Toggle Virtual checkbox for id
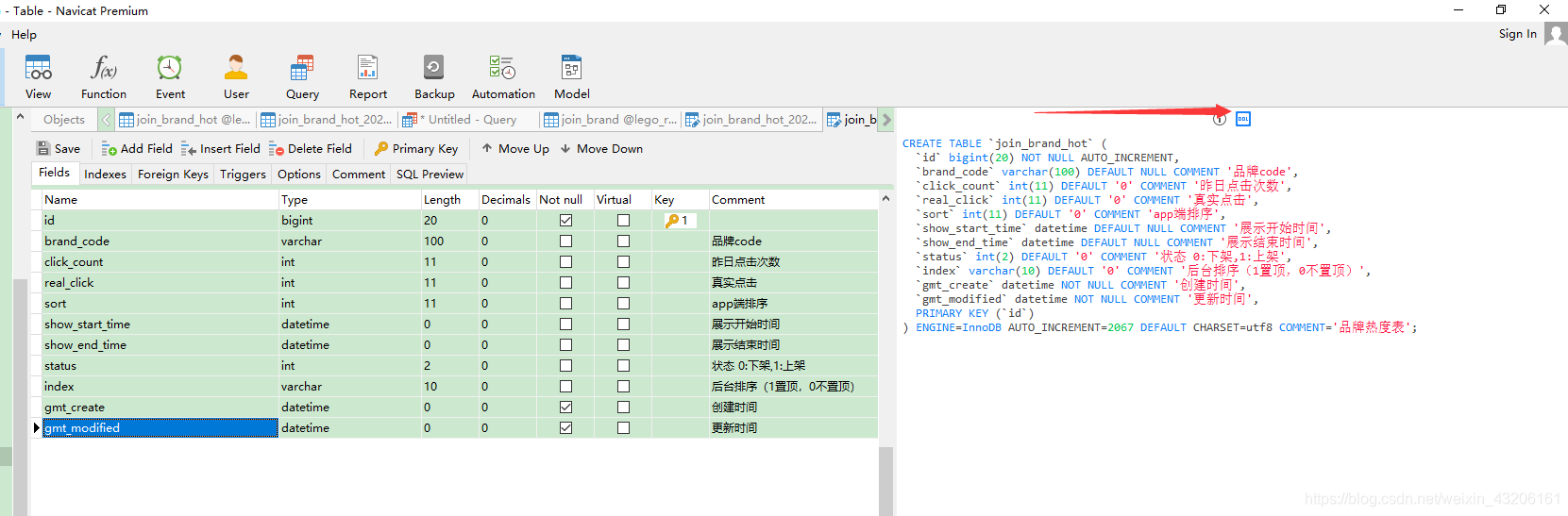This screenshot has height=516, width=1568. click(623, 221)
